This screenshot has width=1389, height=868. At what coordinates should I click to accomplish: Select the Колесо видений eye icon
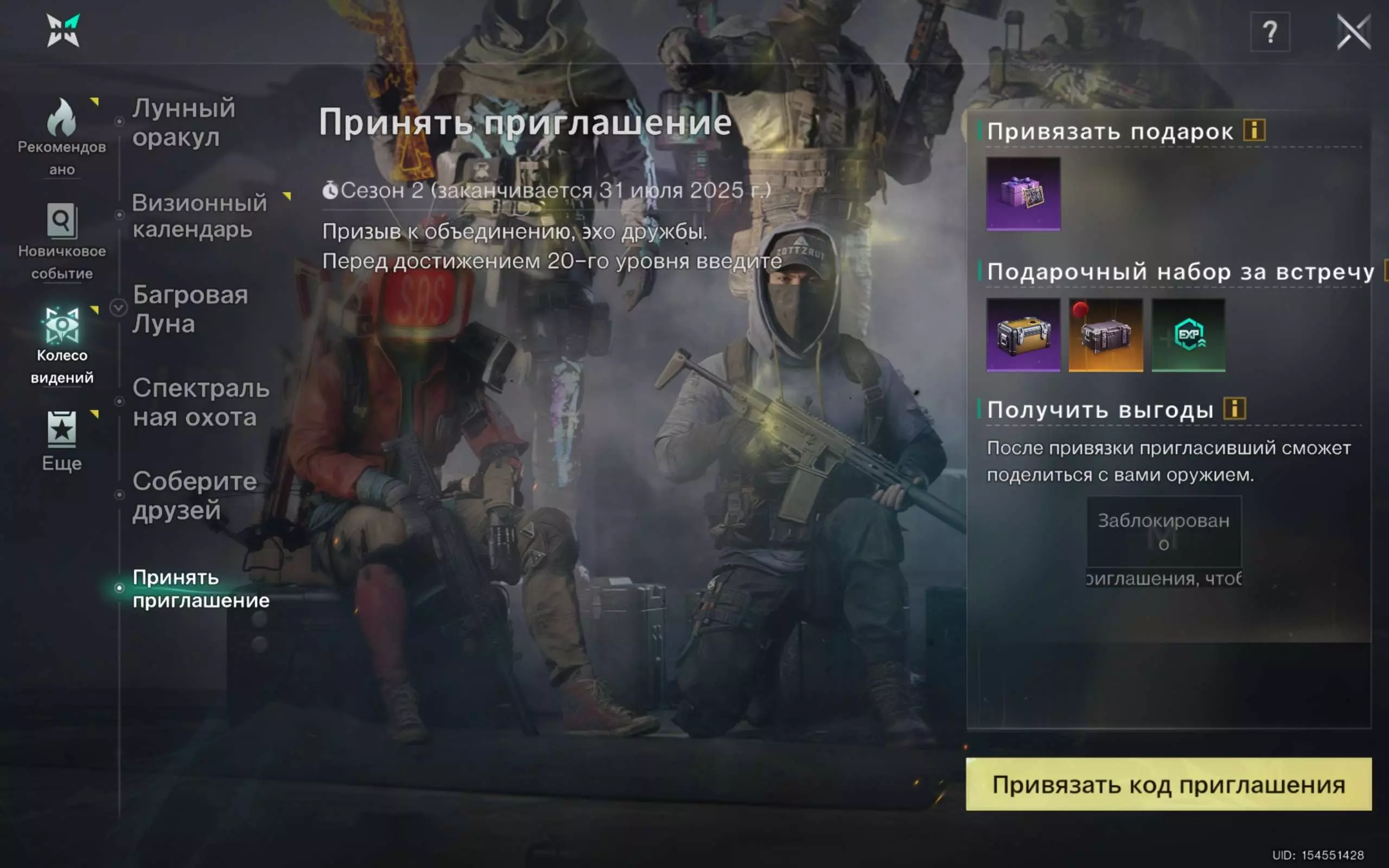point(61,325)
